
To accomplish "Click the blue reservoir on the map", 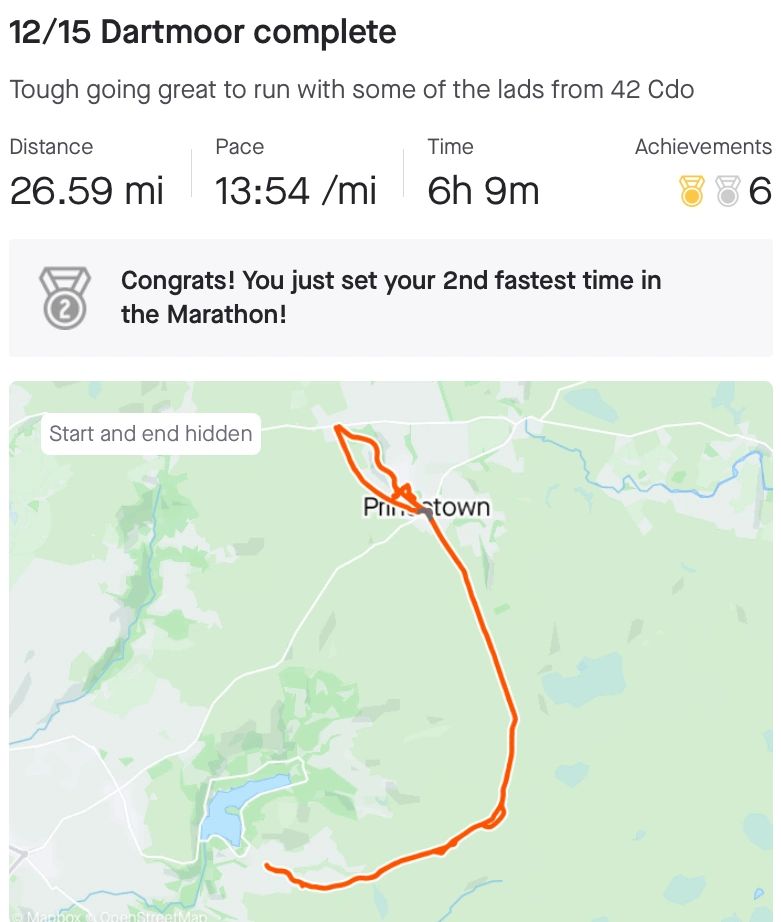I will click(x=232, y=809).
